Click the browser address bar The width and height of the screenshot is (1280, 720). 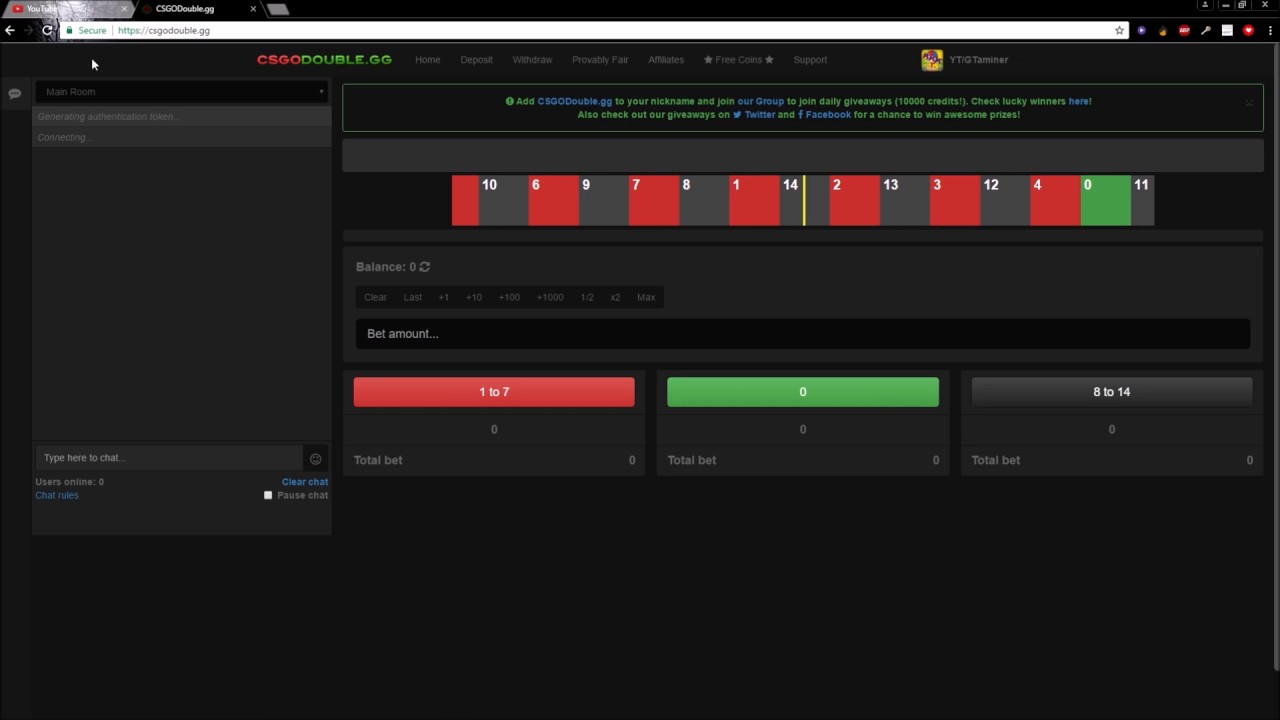(595, 31)
